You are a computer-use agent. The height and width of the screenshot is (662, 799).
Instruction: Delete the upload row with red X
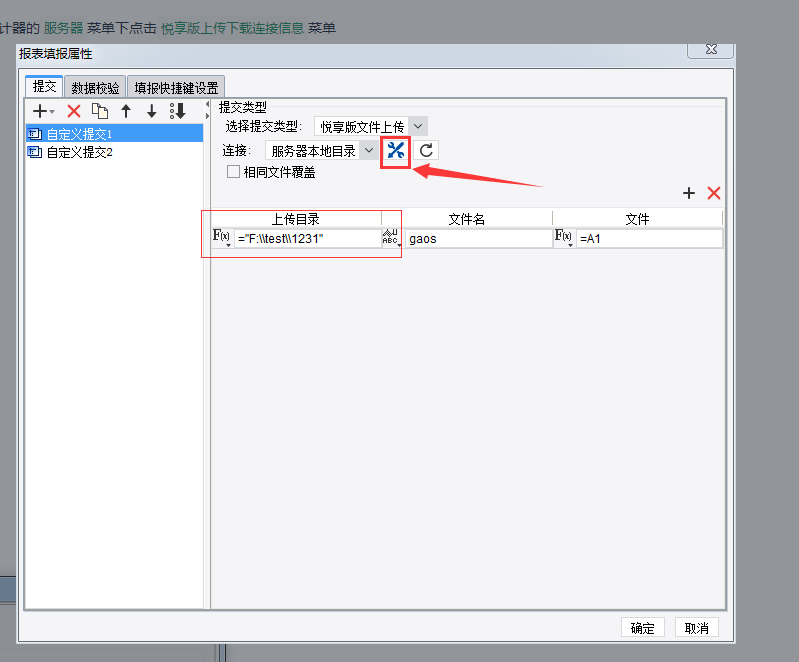(714, 193)
